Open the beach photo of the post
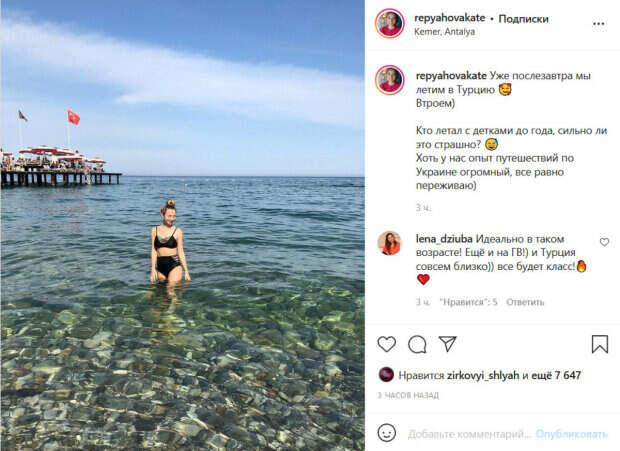620x451 pixels. click(x=182, y=225)
